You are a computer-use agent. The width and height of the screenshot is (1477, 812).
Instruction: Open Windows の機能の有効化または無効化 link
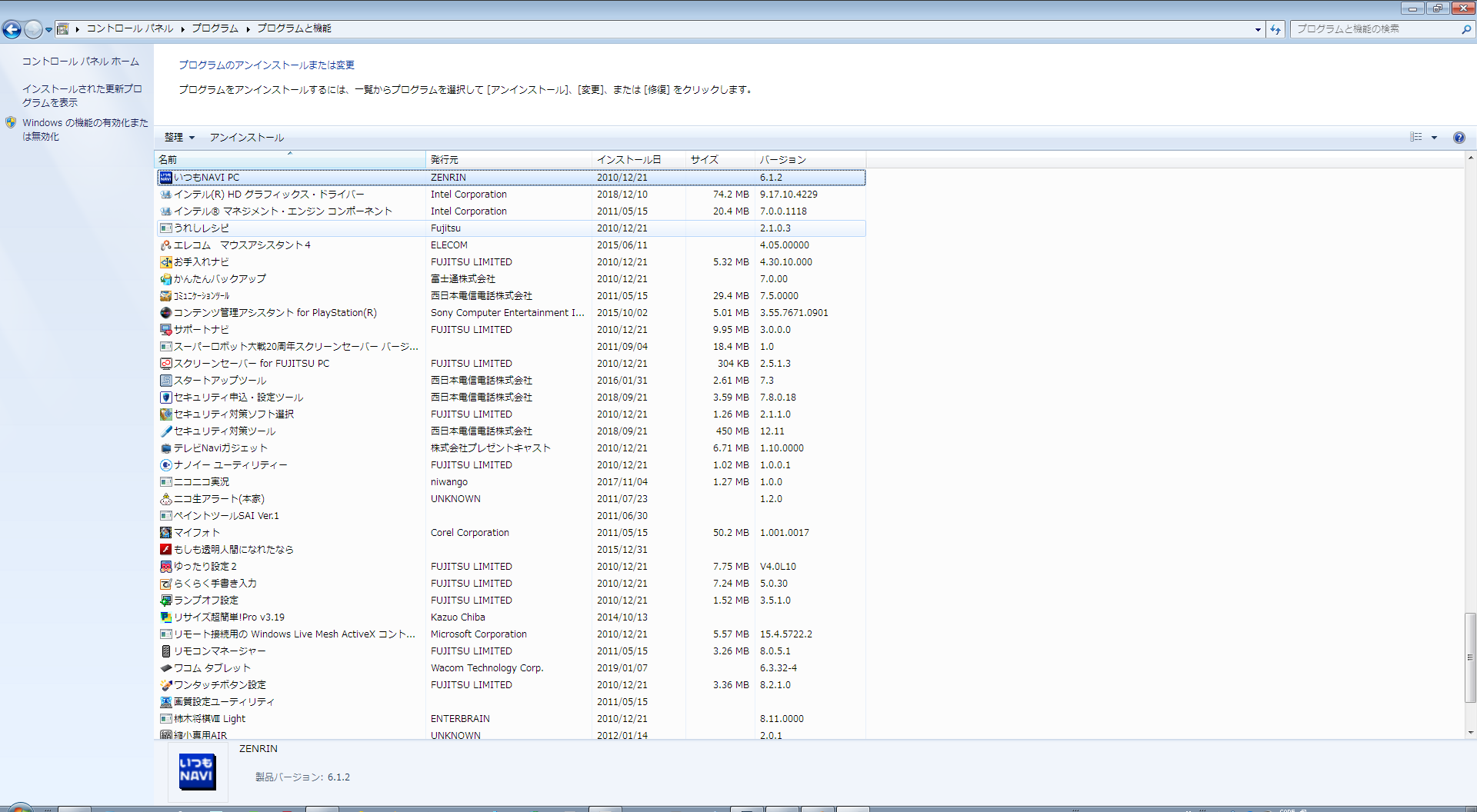85,129
